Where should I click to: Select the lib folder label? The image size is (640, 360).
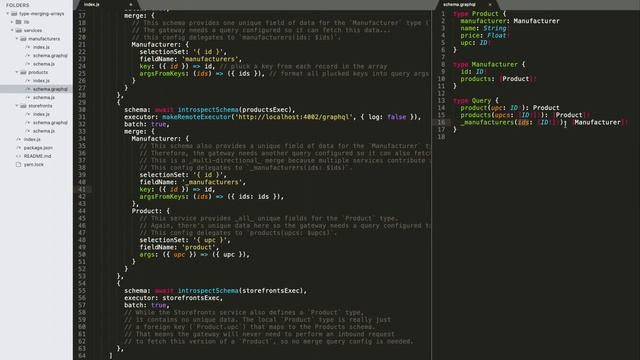pos(26,22)
